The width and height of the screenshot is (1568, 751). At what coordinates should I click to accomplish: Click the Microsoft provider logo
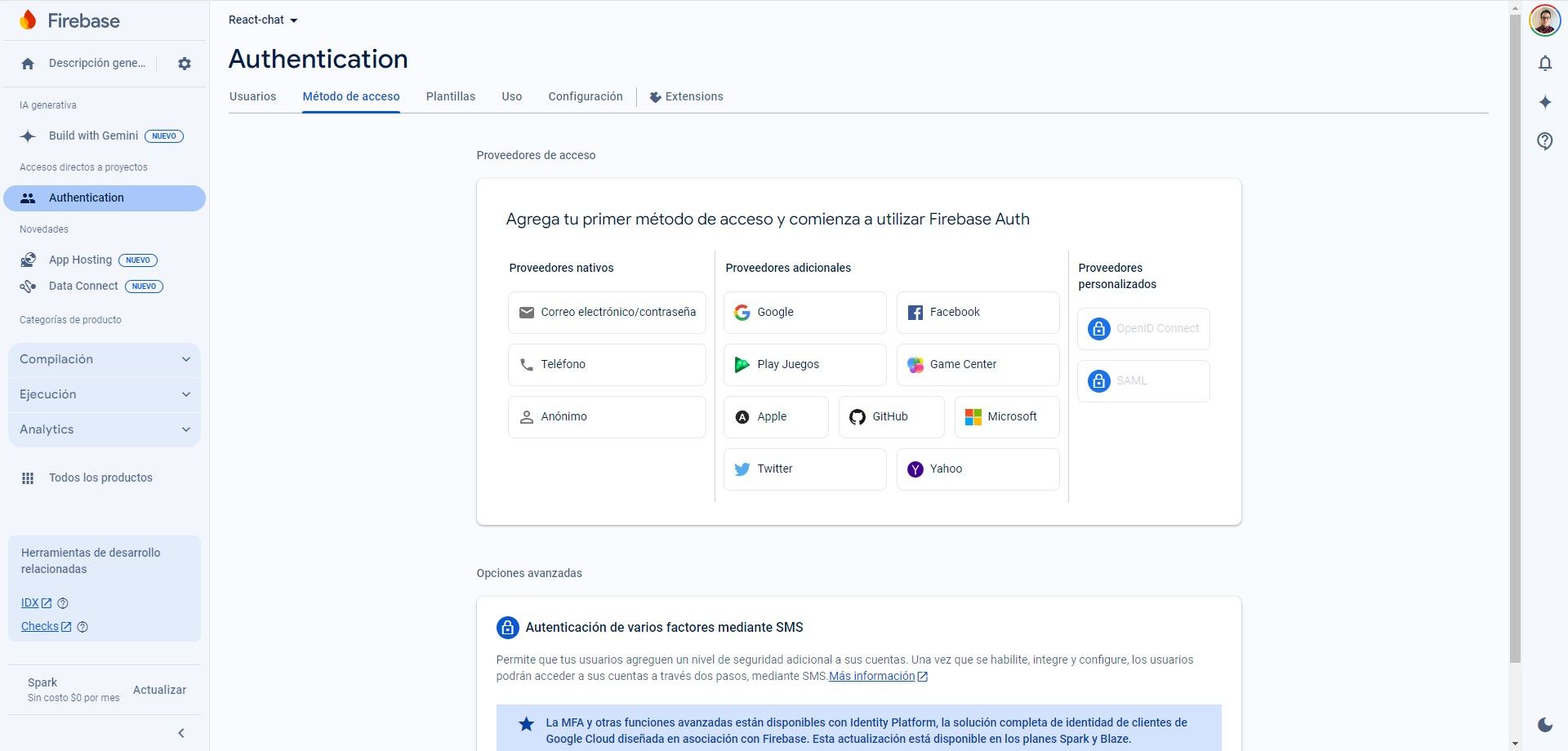[973, 417]
